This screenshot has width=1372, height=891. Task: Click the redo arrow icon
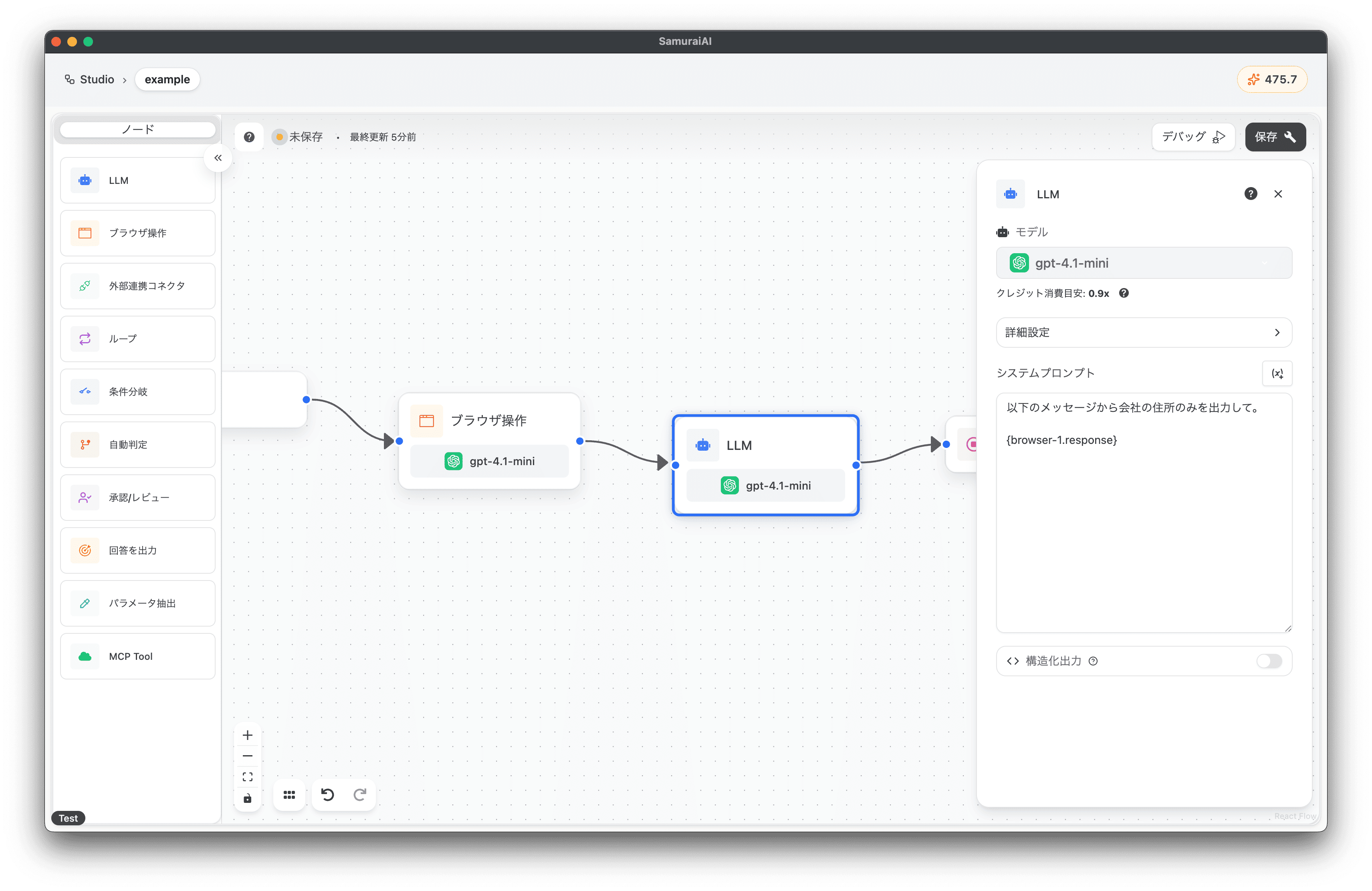(x=360, y=795)
